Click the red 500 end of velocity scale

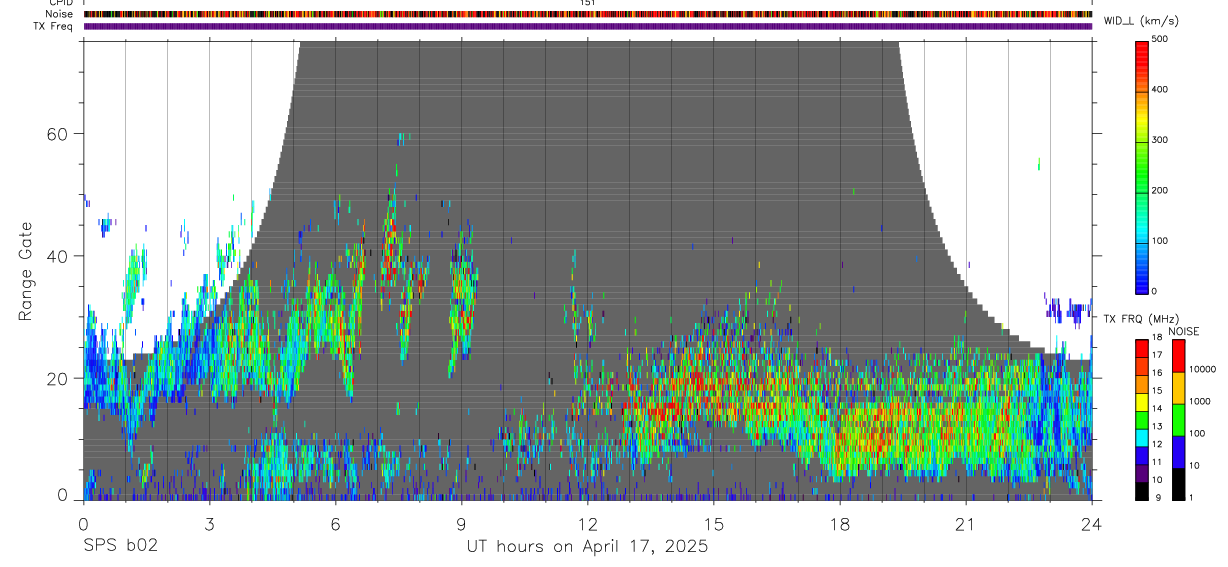click(1143, 44)
